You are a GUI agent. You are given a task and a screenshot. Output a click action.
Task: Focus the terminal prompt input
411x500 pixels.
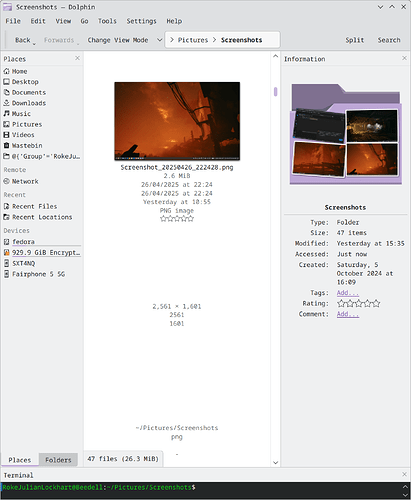point(201,490)
